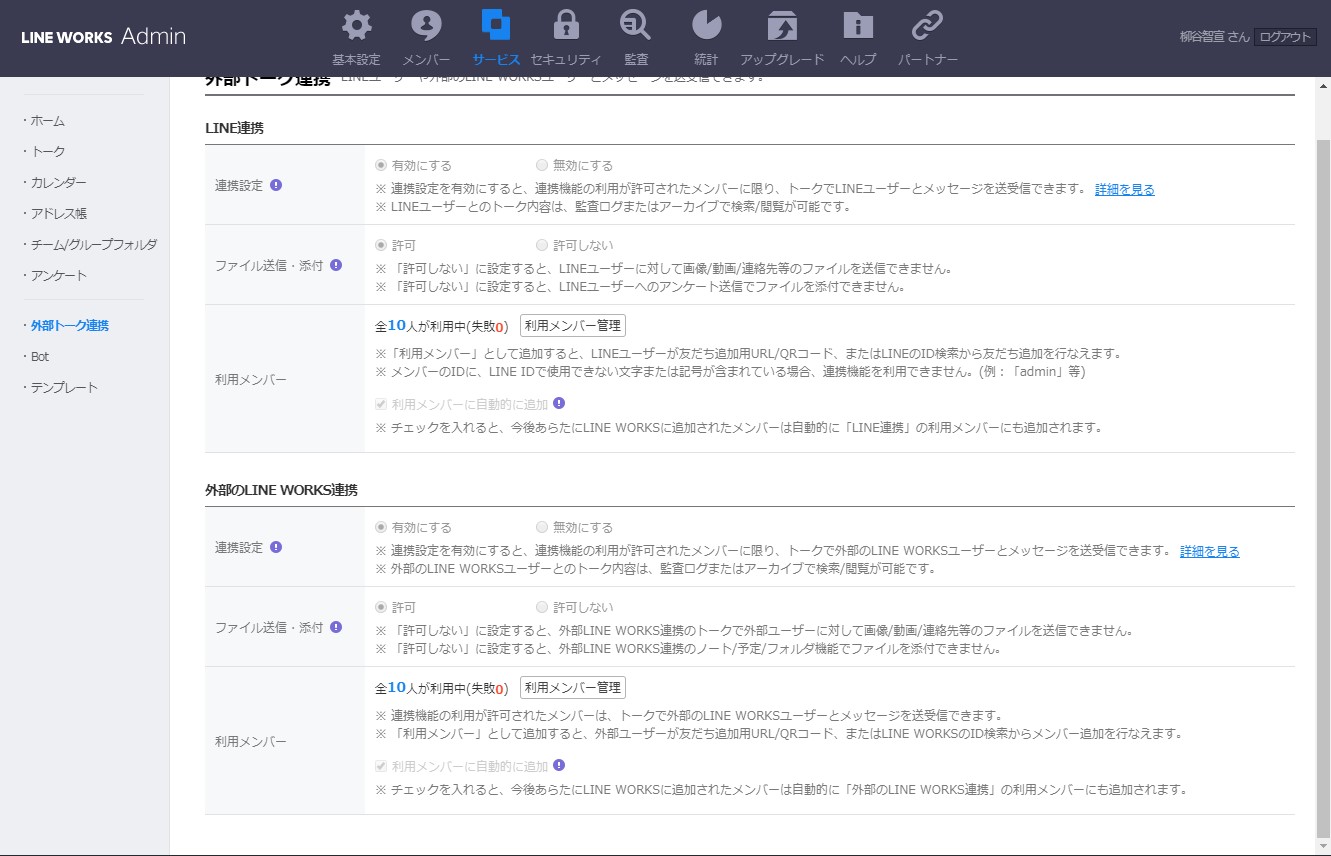
Task: Click 利用メンバー管理 button under 外部のLINE WORKS連携
Action: point(573,687)
